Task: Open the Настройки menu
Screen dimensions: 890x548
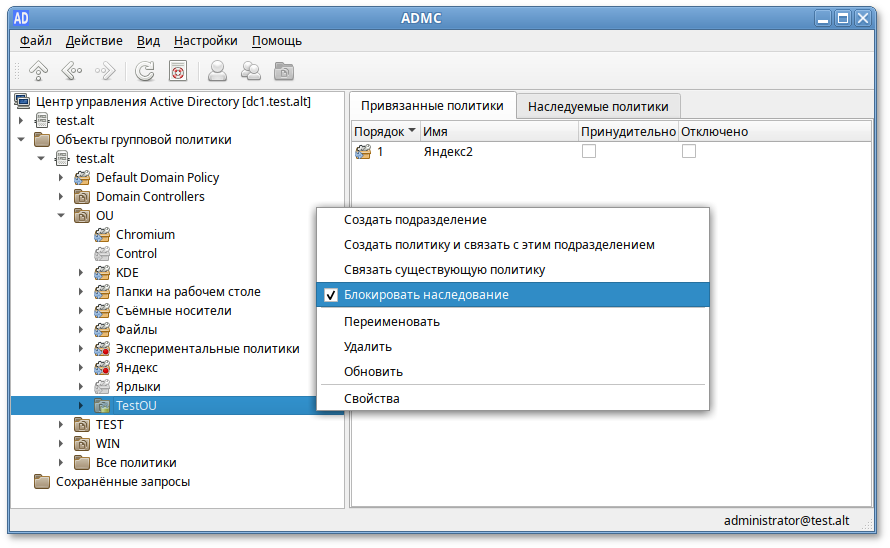Action: (205, 41)
